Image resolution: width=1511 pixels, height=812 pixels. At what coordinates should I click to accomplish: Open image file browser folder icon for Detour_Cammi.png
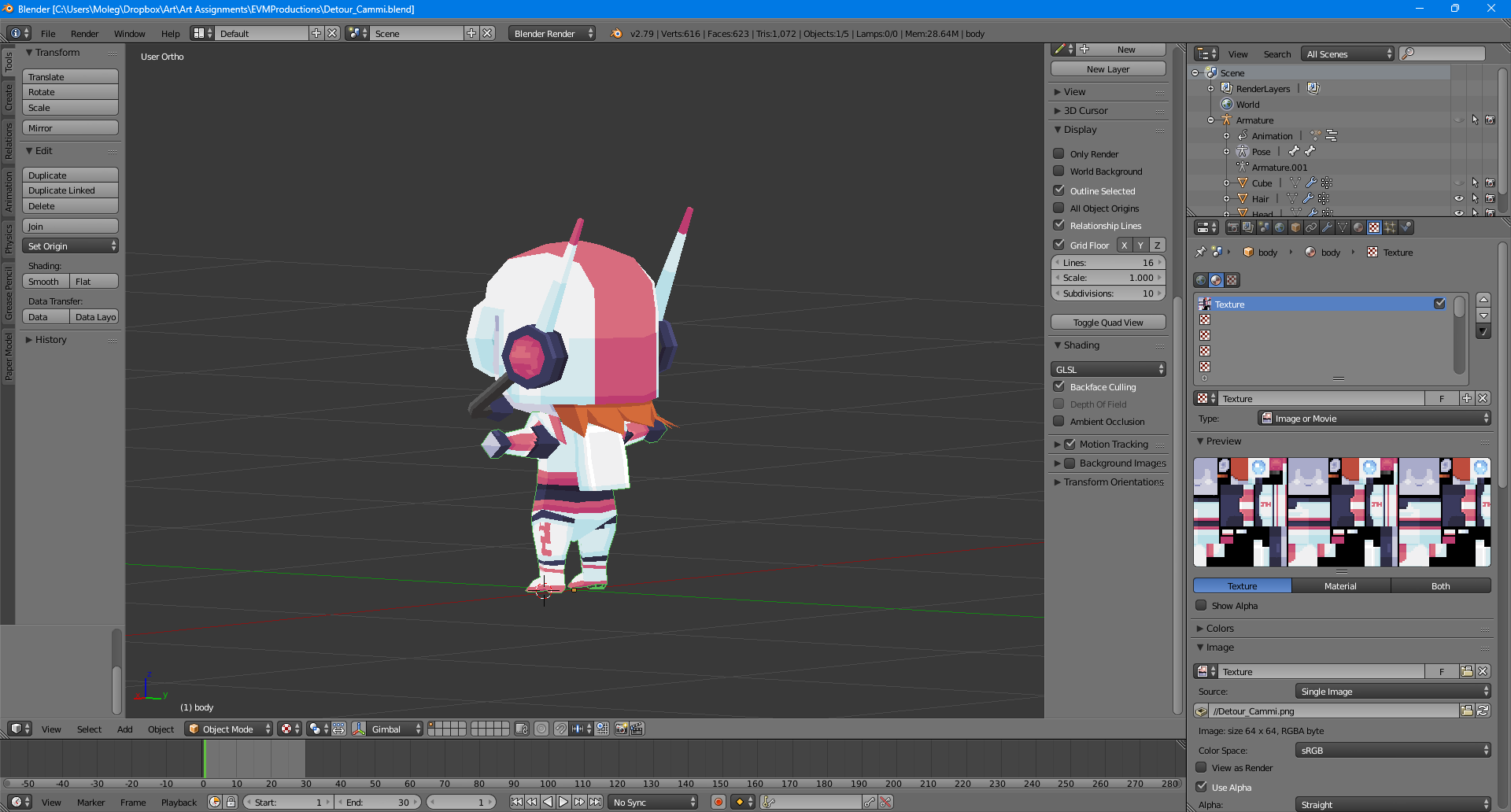point(1467,710)
